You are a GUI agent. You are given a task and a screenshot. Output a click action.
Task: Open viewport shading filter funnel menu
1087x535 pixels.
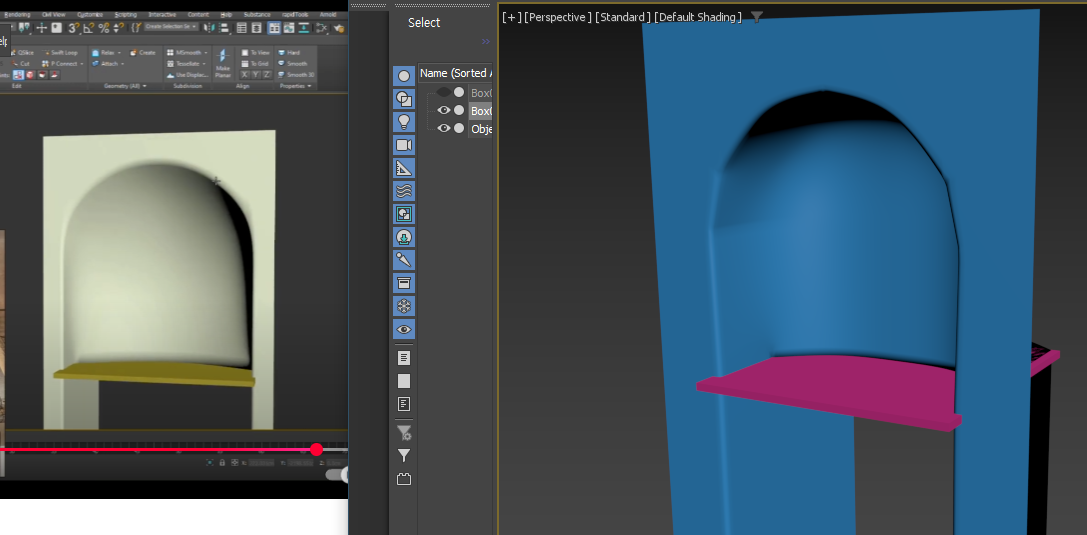pos(757,17)
